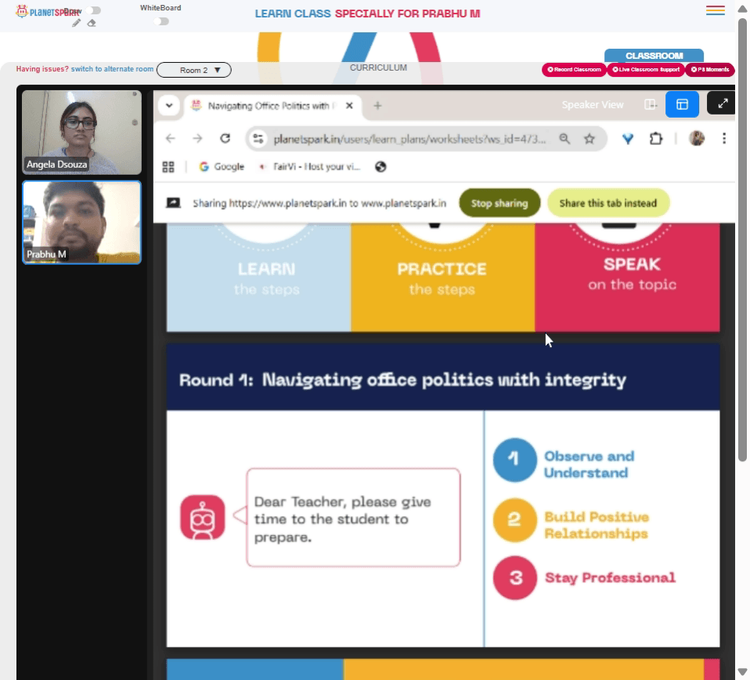Click the scrollbar up arrow
This screenshot has width=750, height=680.
(742, 9)
